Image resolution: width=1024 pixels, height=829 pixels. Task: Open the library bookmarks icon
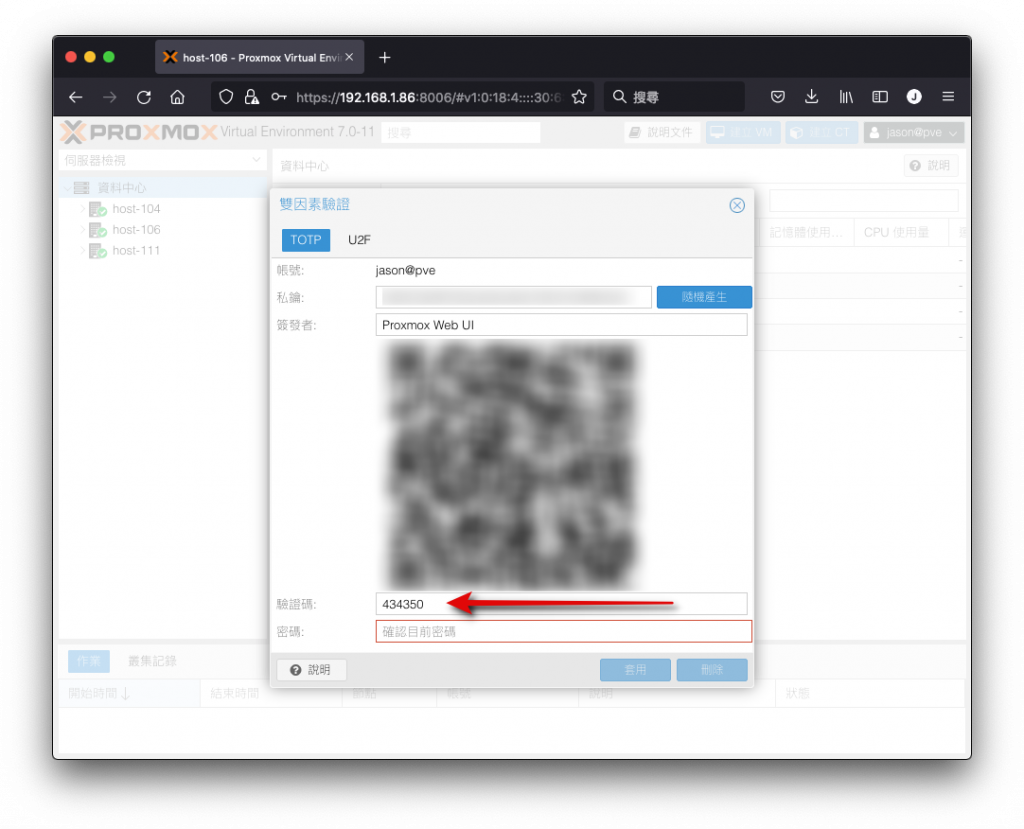pos(846,97)
